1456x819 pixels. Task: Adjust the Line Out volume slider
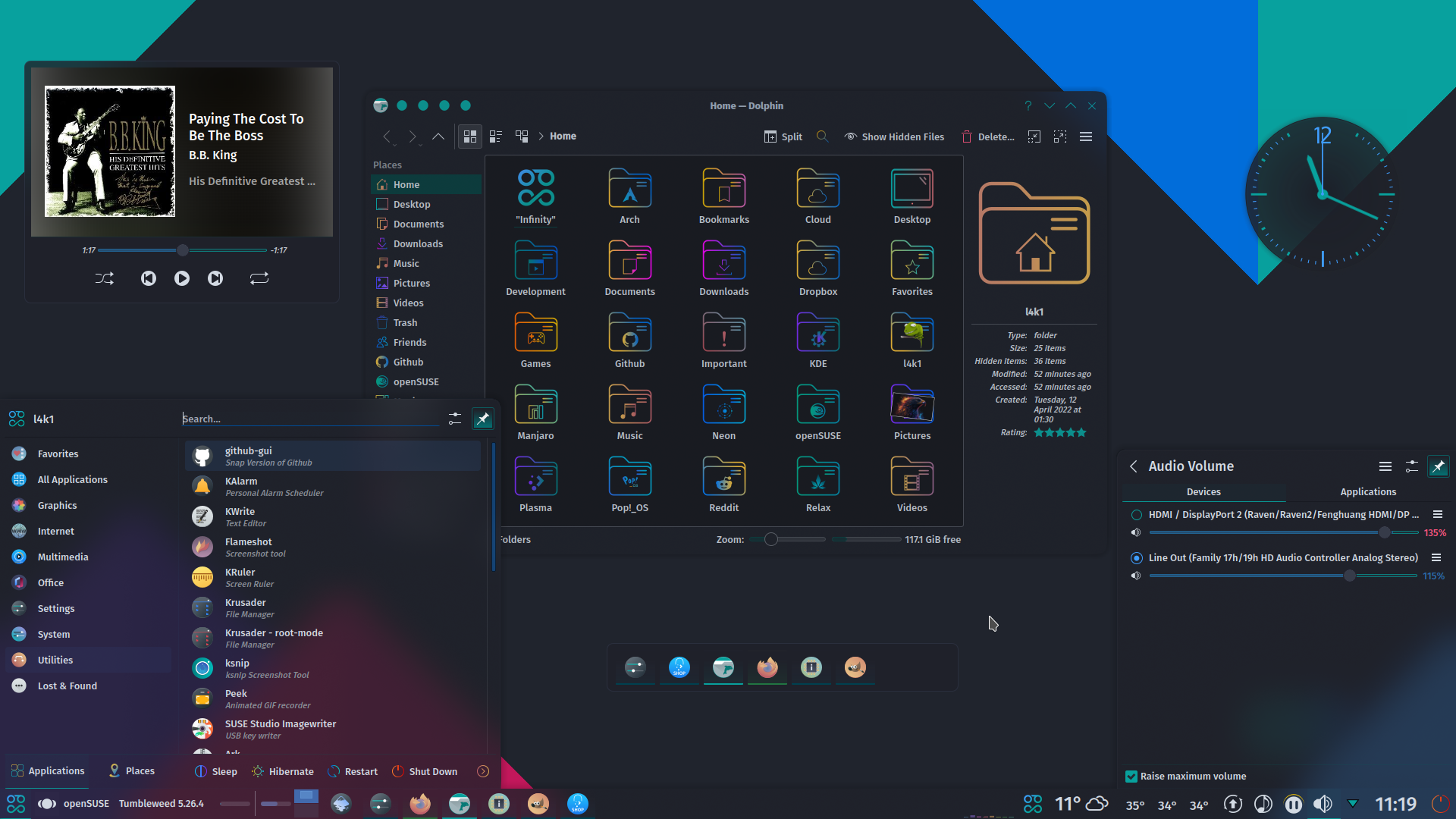[1348, 576]
